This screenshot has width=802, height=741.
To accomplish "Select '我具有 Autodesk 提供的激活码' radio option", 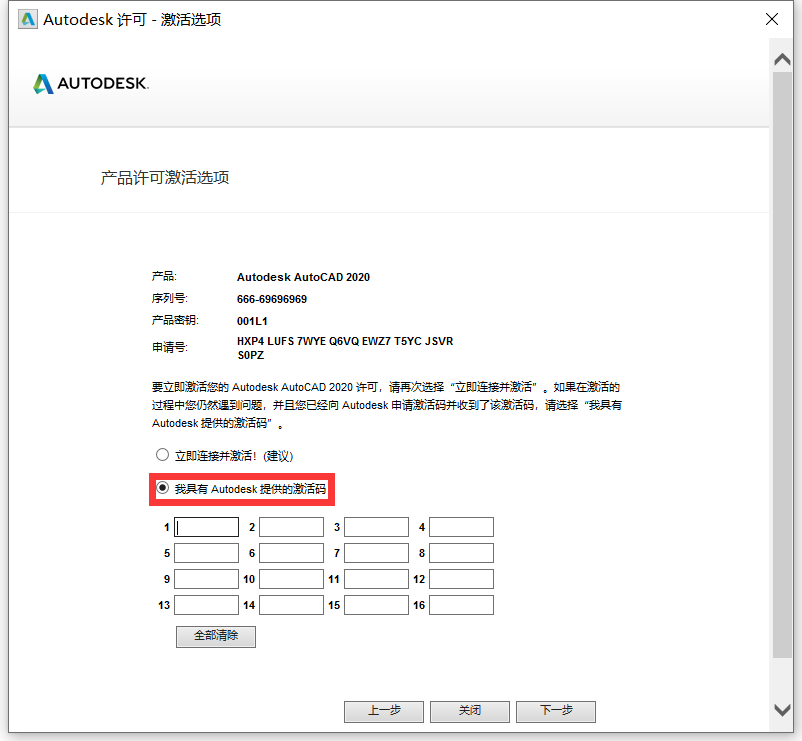I will pos(162,488).
